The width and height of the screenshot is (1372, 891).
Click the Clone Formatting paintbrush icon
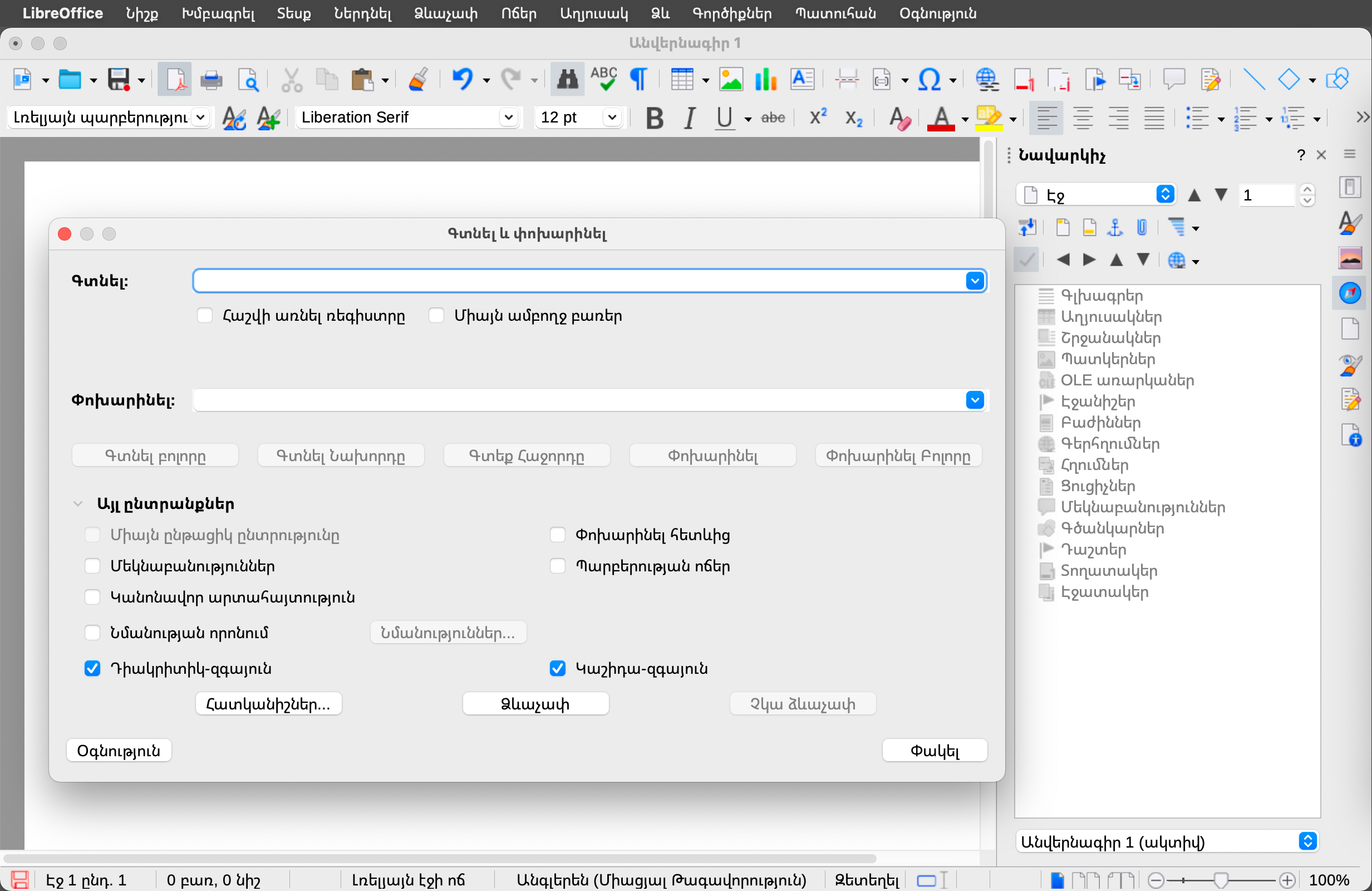(418, 80)
